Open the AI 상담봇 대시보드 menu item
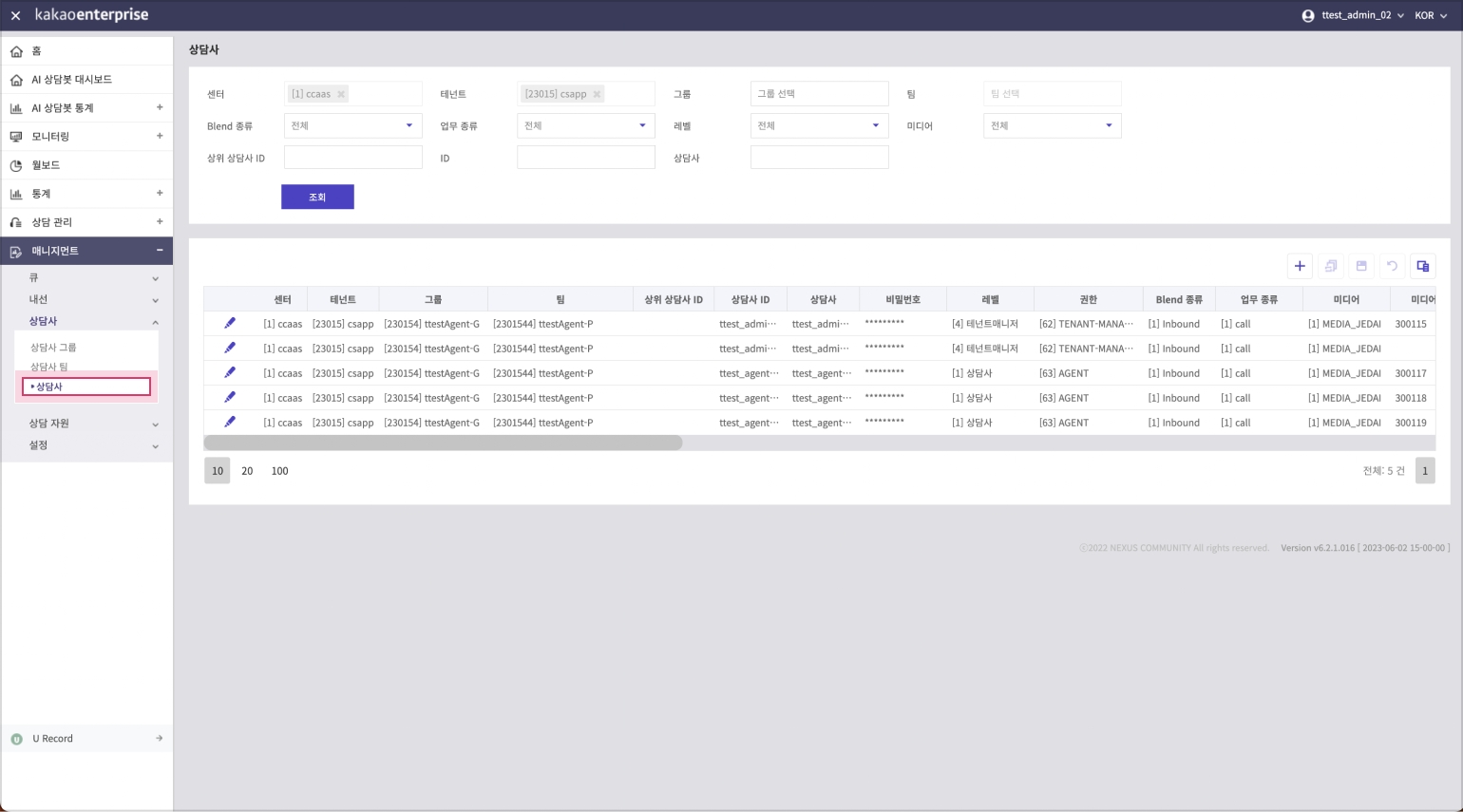This screenshot has height=812, width=1463. [71, 80]
